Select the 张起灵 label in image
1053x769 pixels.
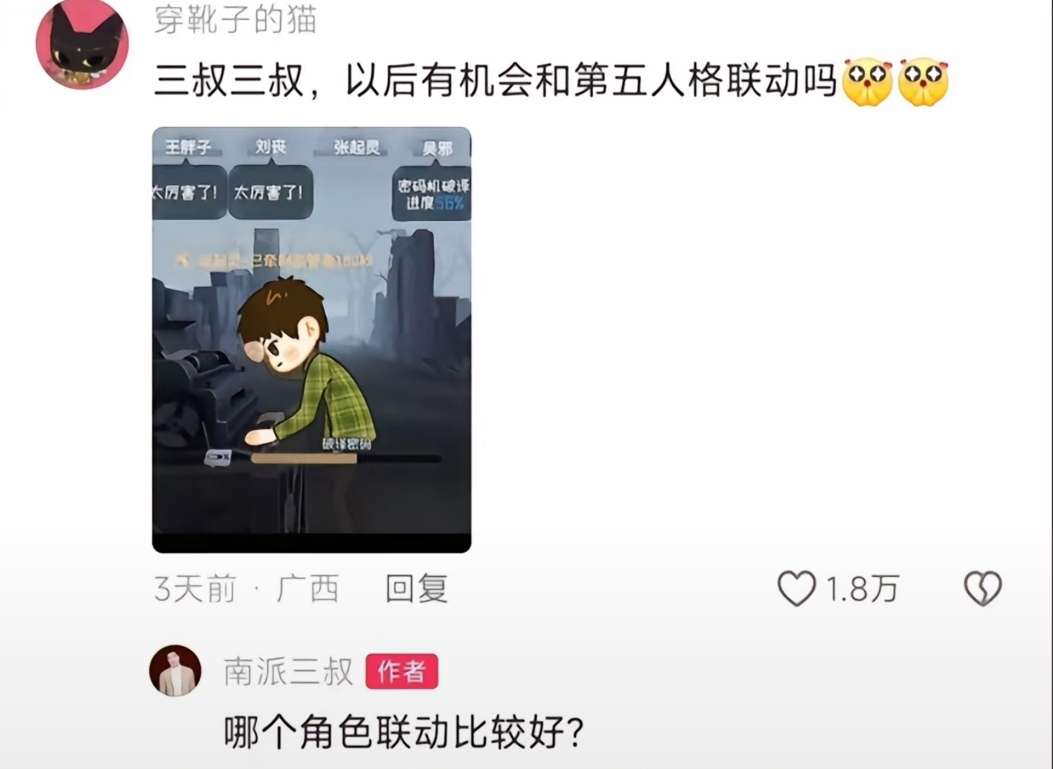click(357, 146)
